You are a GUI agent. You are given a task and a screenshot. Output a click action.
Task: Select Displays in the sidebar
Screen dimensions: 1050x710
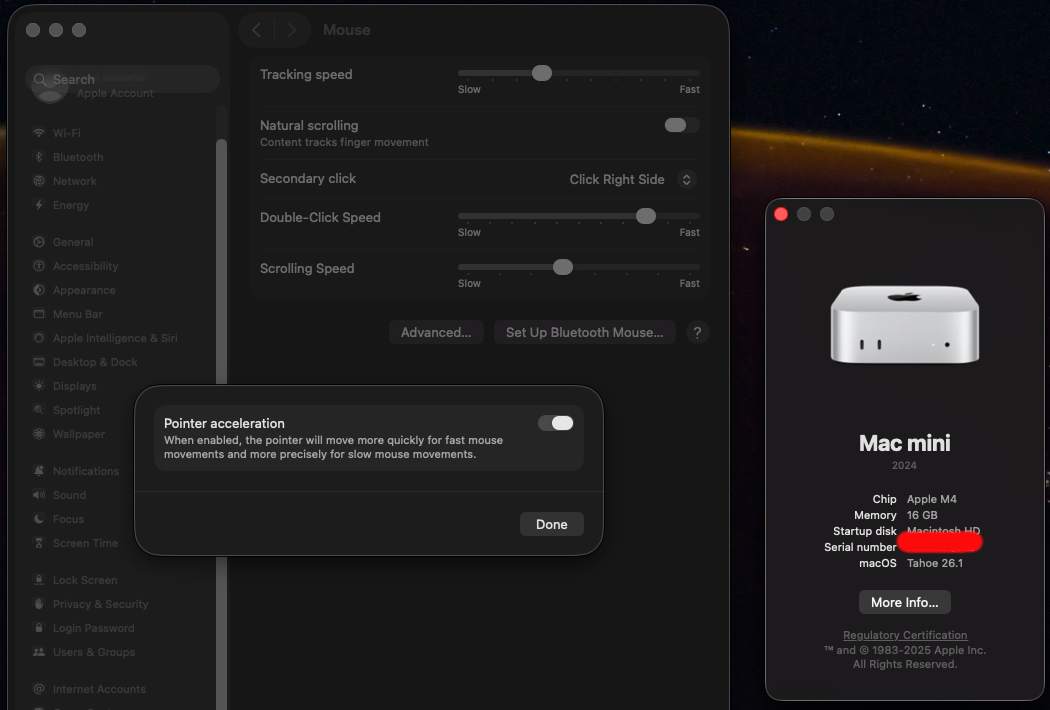coord(123,386)
